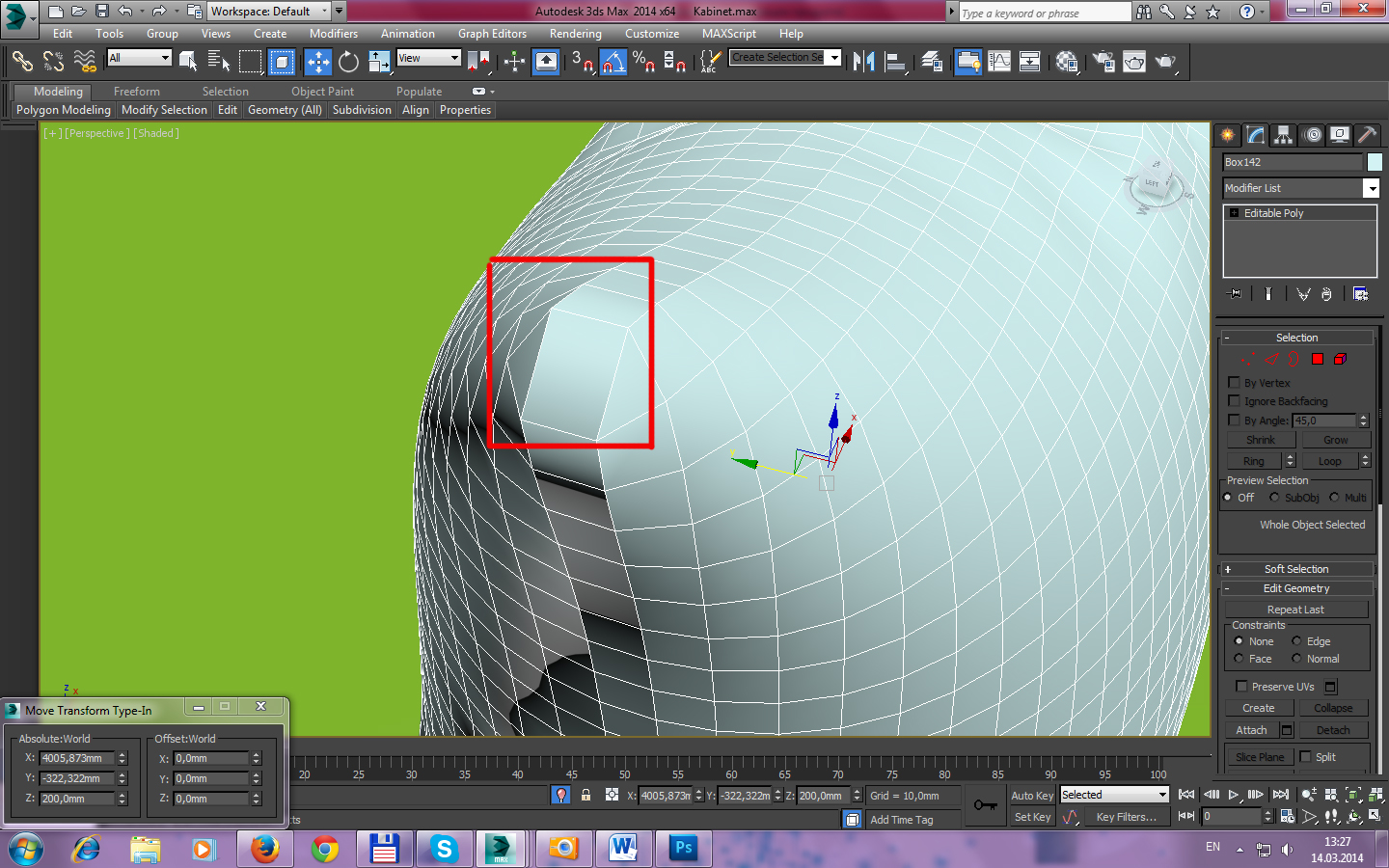This screenshot has height=868, width=1389.
Task: Open the Material Editor icon
Action: (x=1067, y=62)
